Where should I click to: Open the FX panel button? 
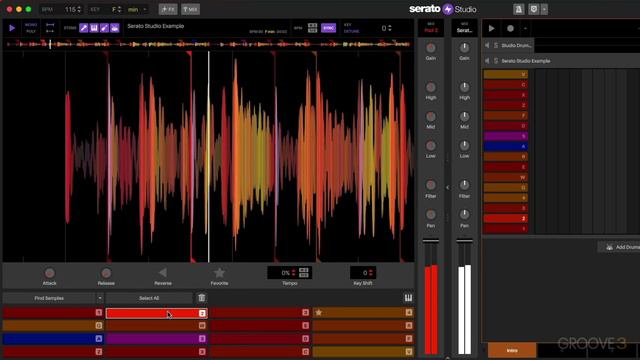(x=168, y=9)
